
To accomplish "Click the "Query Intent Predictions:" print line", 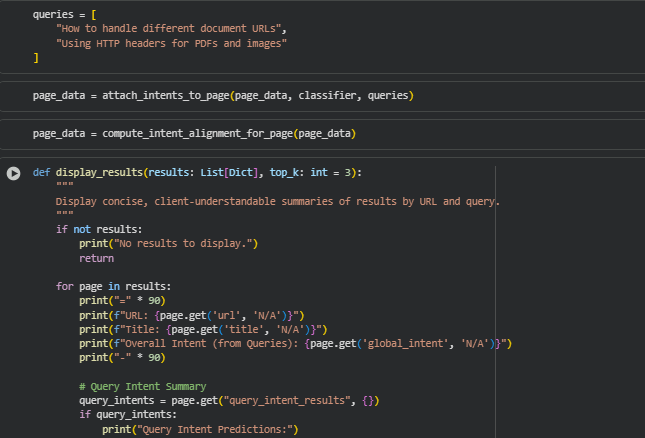I will pyautogui.click(x=200, y=429).
